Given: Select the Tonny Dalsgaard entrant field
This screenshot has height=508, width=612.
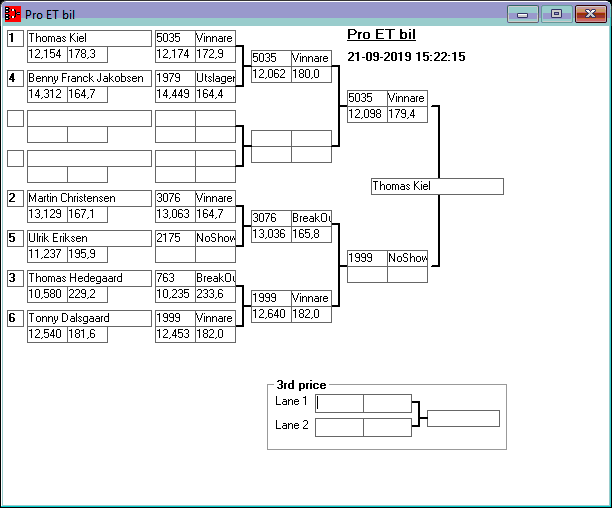Looking at the screenshot, I should point(88,318).
